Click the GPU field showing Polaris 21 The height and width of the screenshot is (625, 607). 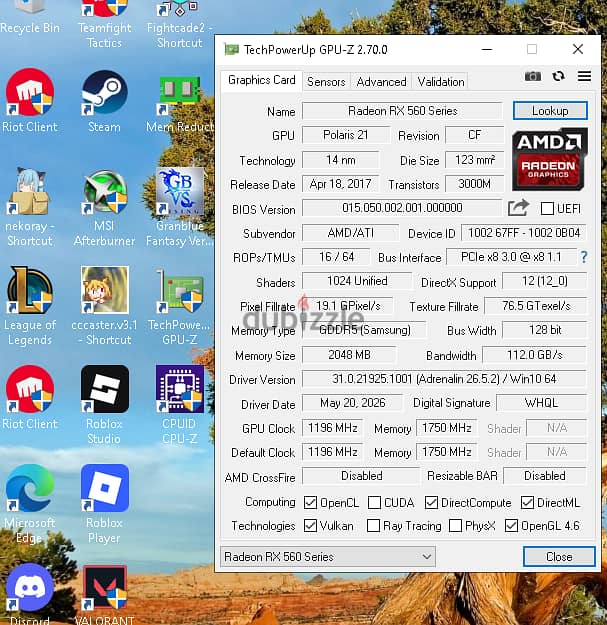click(346, 135)
